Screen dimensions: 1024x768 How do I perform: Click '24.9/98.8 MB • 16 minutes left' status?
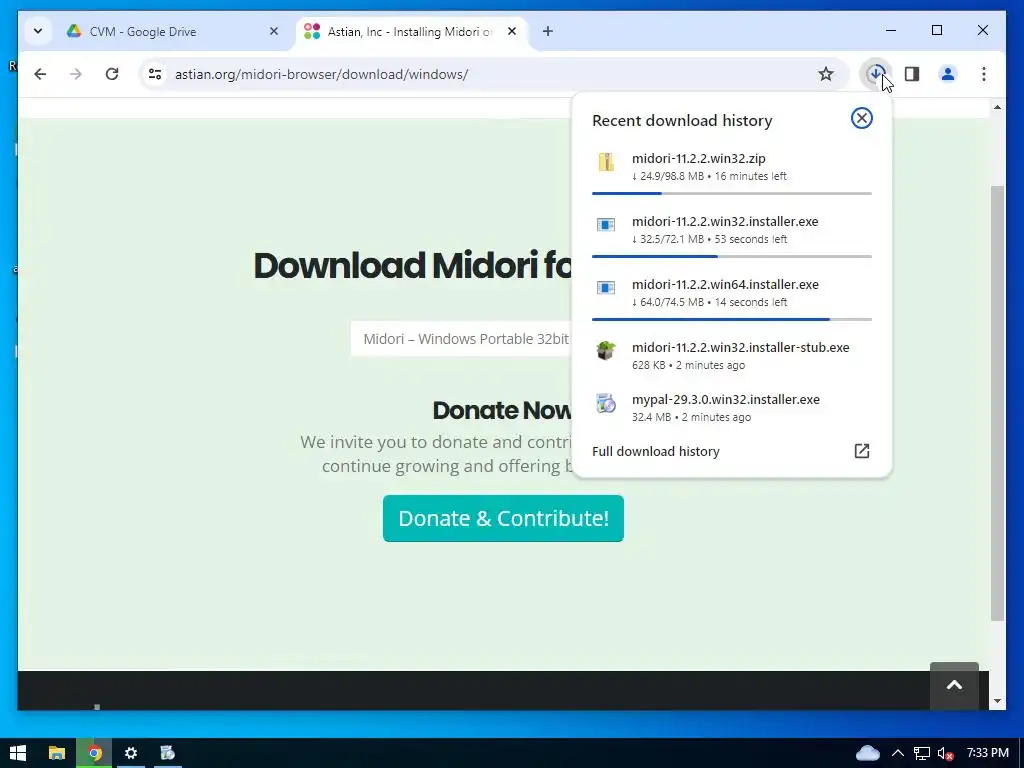tap(709, 176)
